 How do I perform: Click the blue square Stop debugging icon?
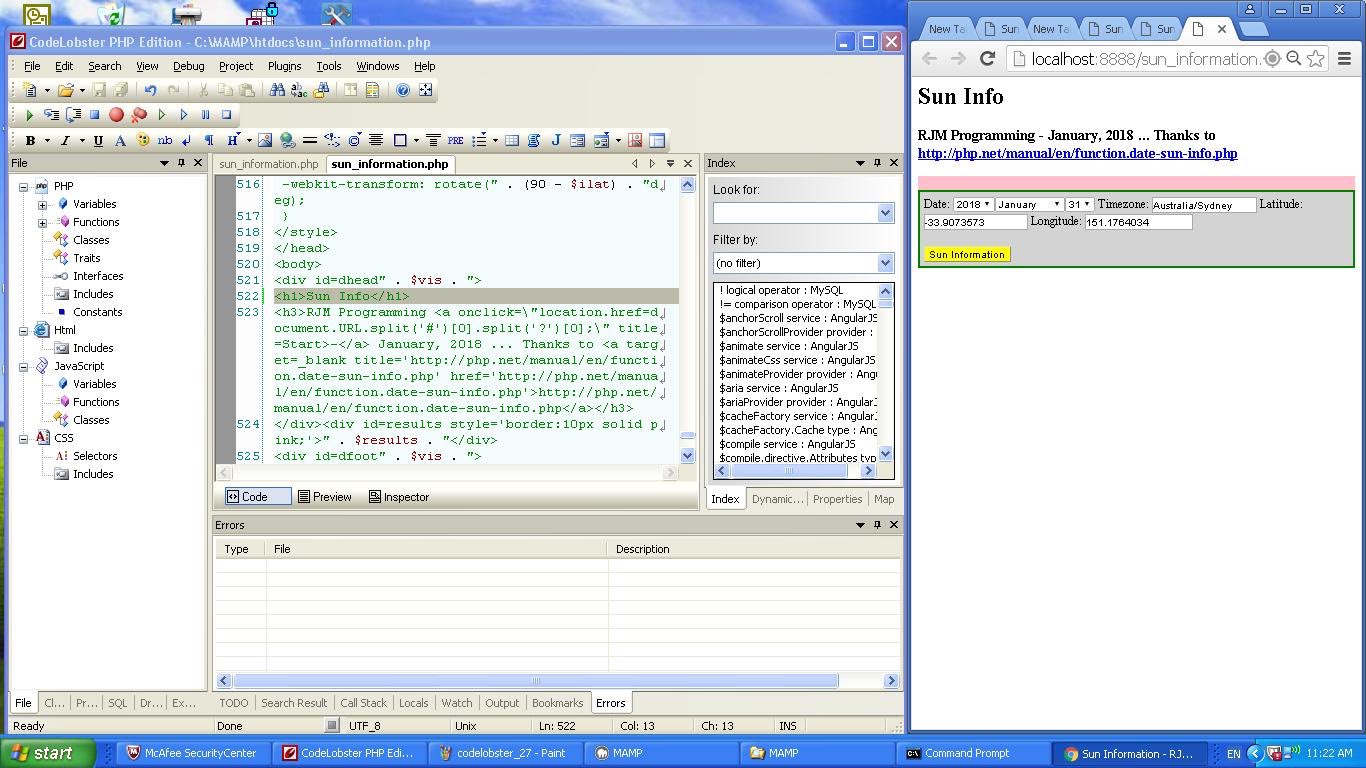point(95,115)
